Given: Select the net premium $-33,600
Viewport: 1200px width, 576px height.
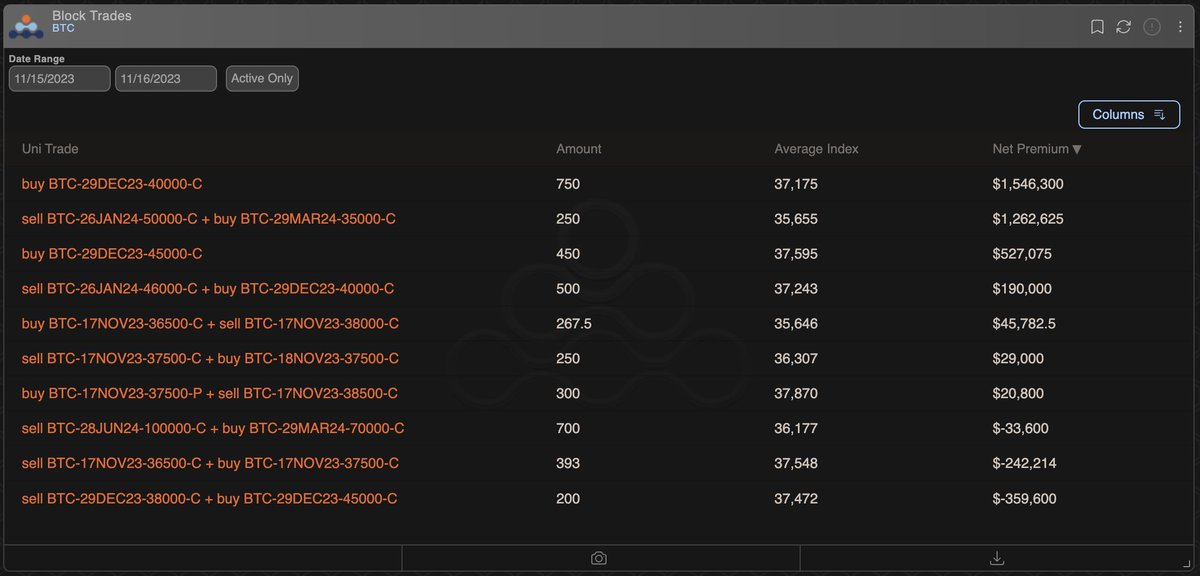Looking at the screenshot, I should tap(1020, 428).
